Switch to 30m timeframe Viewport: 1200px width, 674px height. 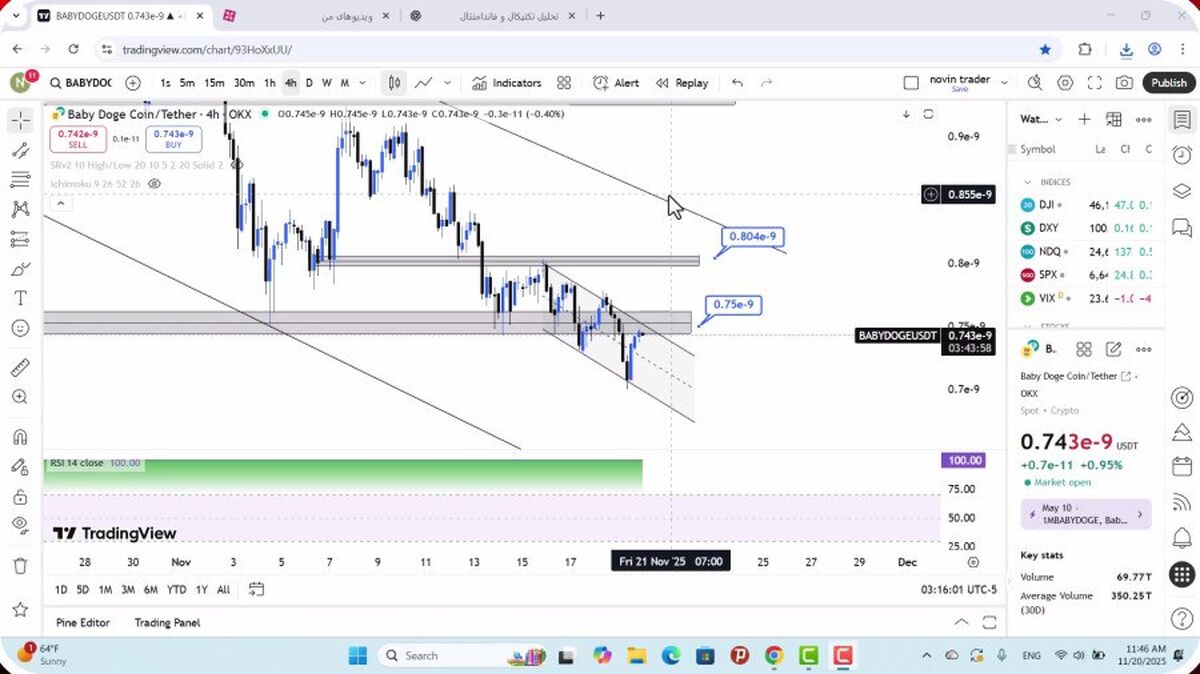[x=243, y=83]
